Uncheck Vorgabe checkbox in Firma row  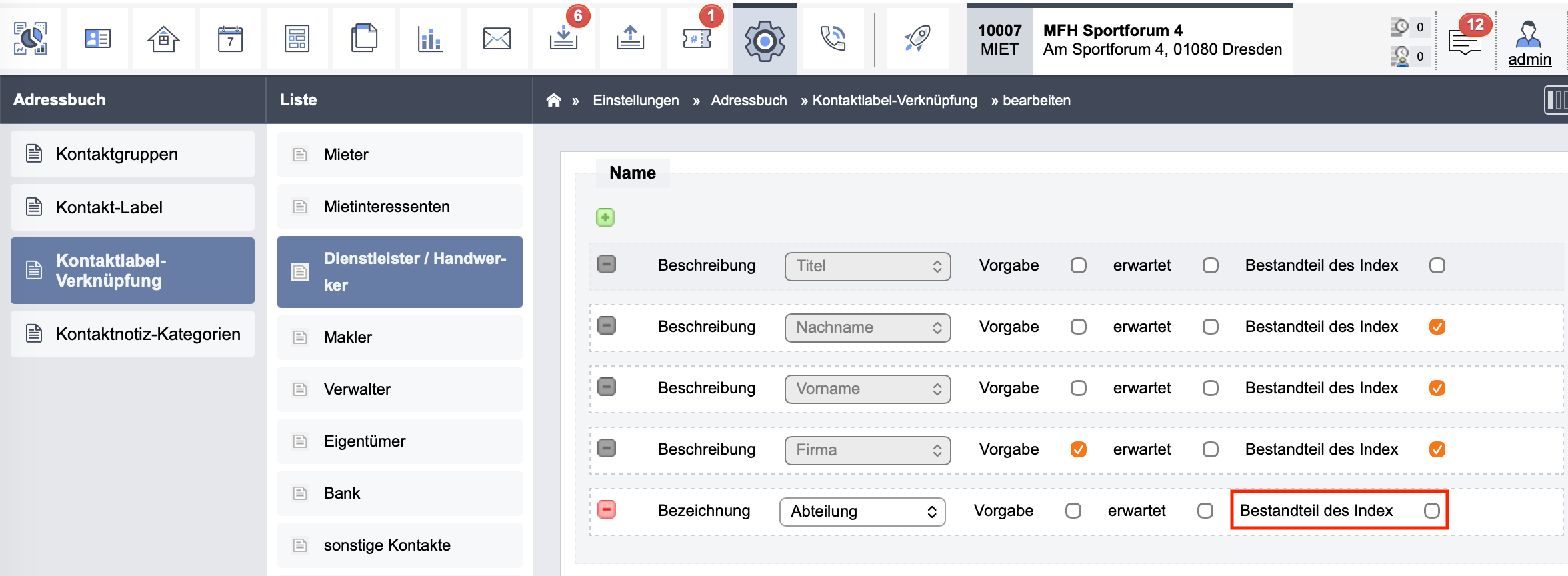point(1079,449)
